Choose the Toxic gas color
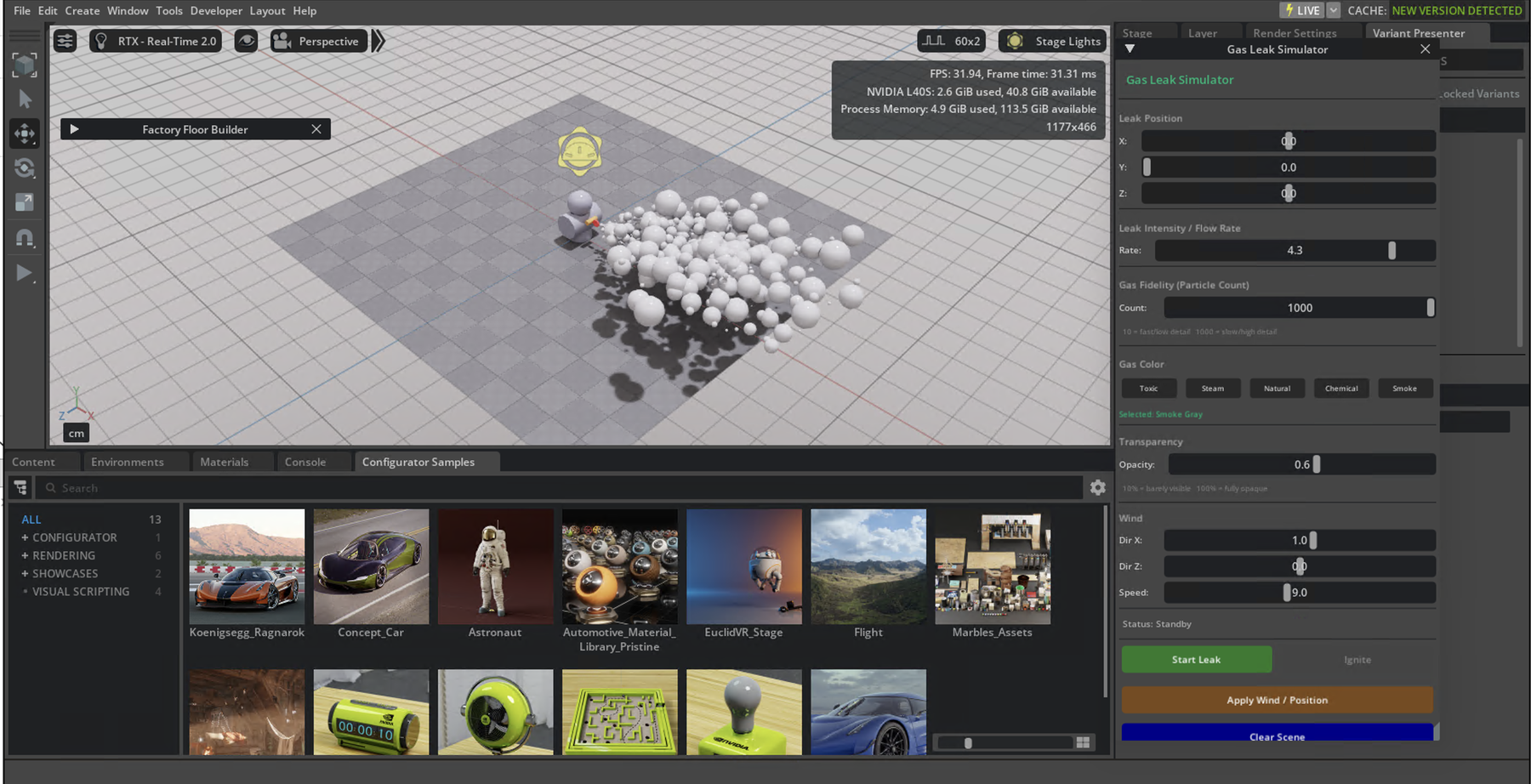1531x784 pixels. (1149, 389)
